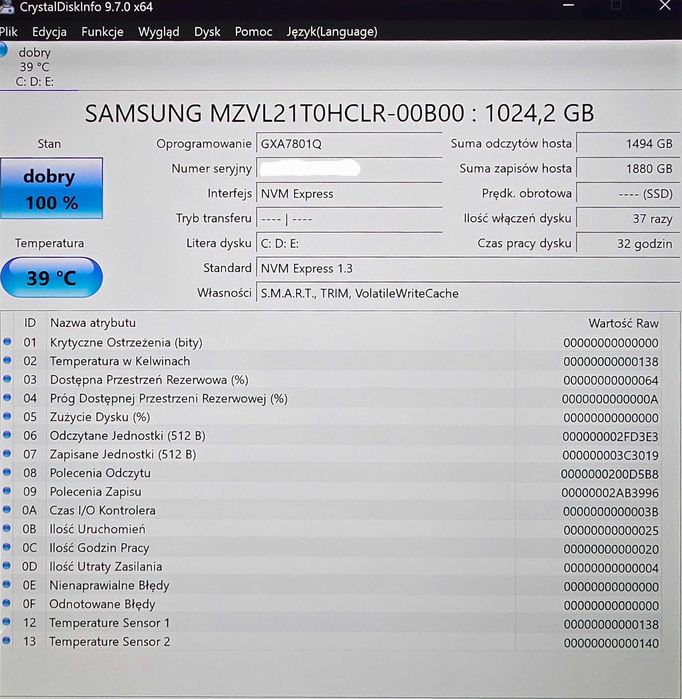Open the Dysk menu
This screenshot has width=682, height=699.
(207, 32)
